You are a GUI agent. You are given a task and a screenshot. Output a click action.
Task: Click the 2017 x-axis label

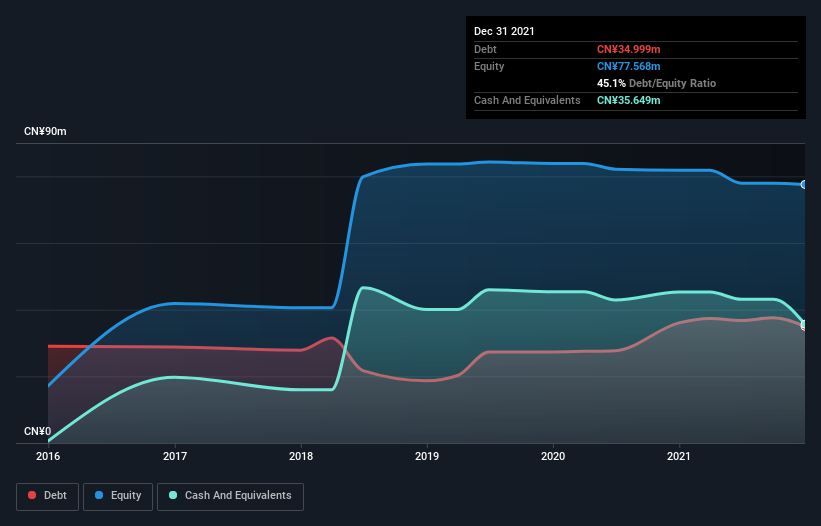click(x=175, y=456)
